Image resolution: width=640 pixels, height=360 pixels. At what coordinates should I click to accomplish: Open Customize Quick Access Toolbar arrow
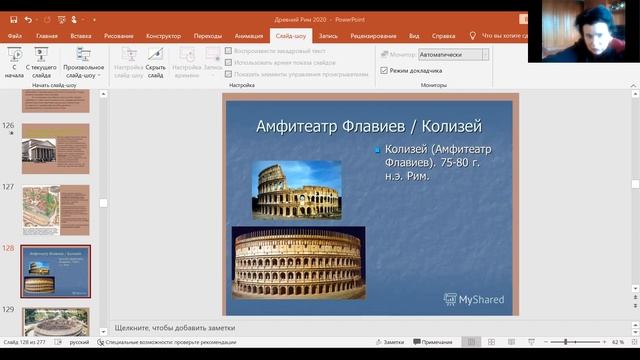point(94,20)
